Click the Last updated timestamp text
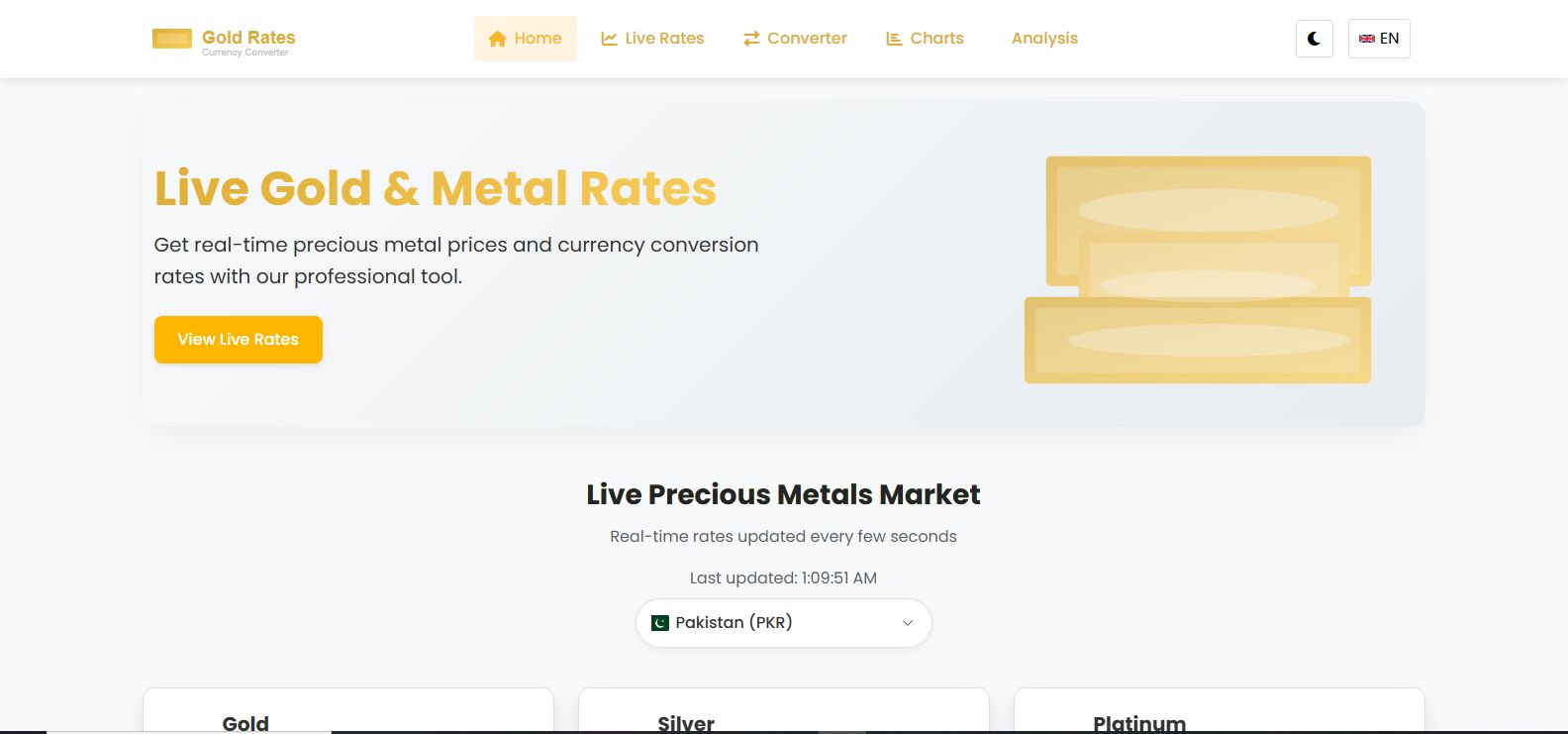 (783, 577)
